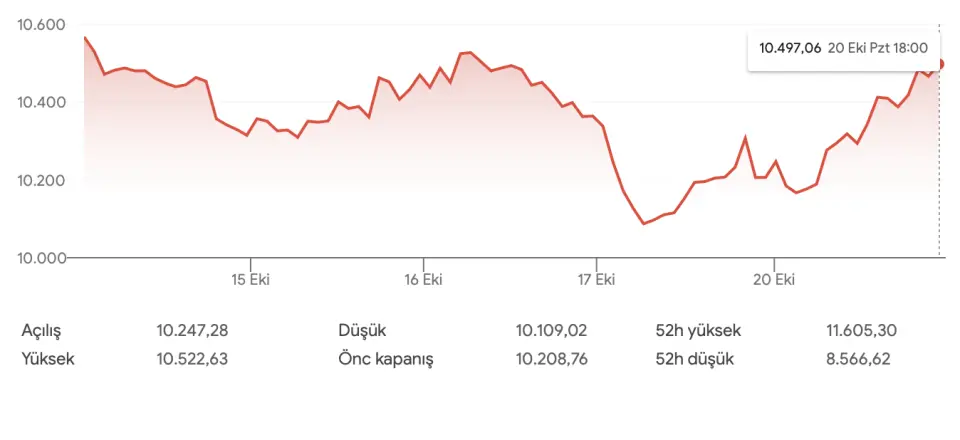
Task: Click the 52h yüksek label
Action: click(697, 331)
